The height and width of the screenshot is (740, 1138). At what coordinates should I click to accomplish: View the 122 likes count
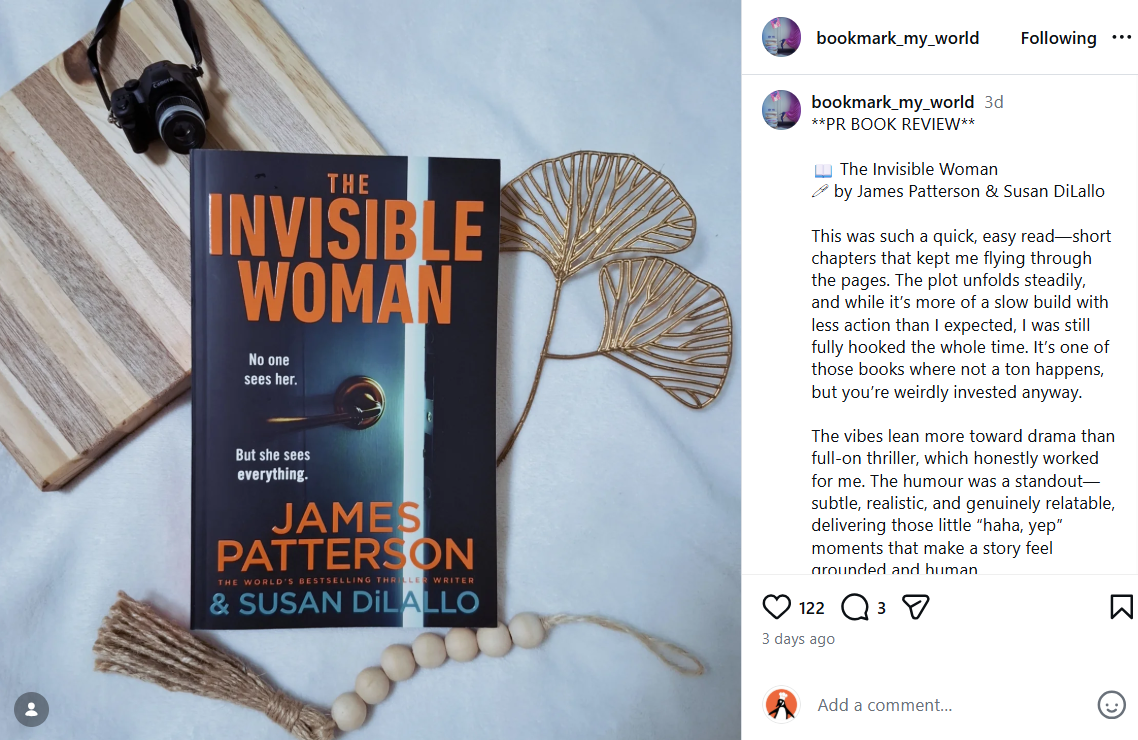[811, 608]
